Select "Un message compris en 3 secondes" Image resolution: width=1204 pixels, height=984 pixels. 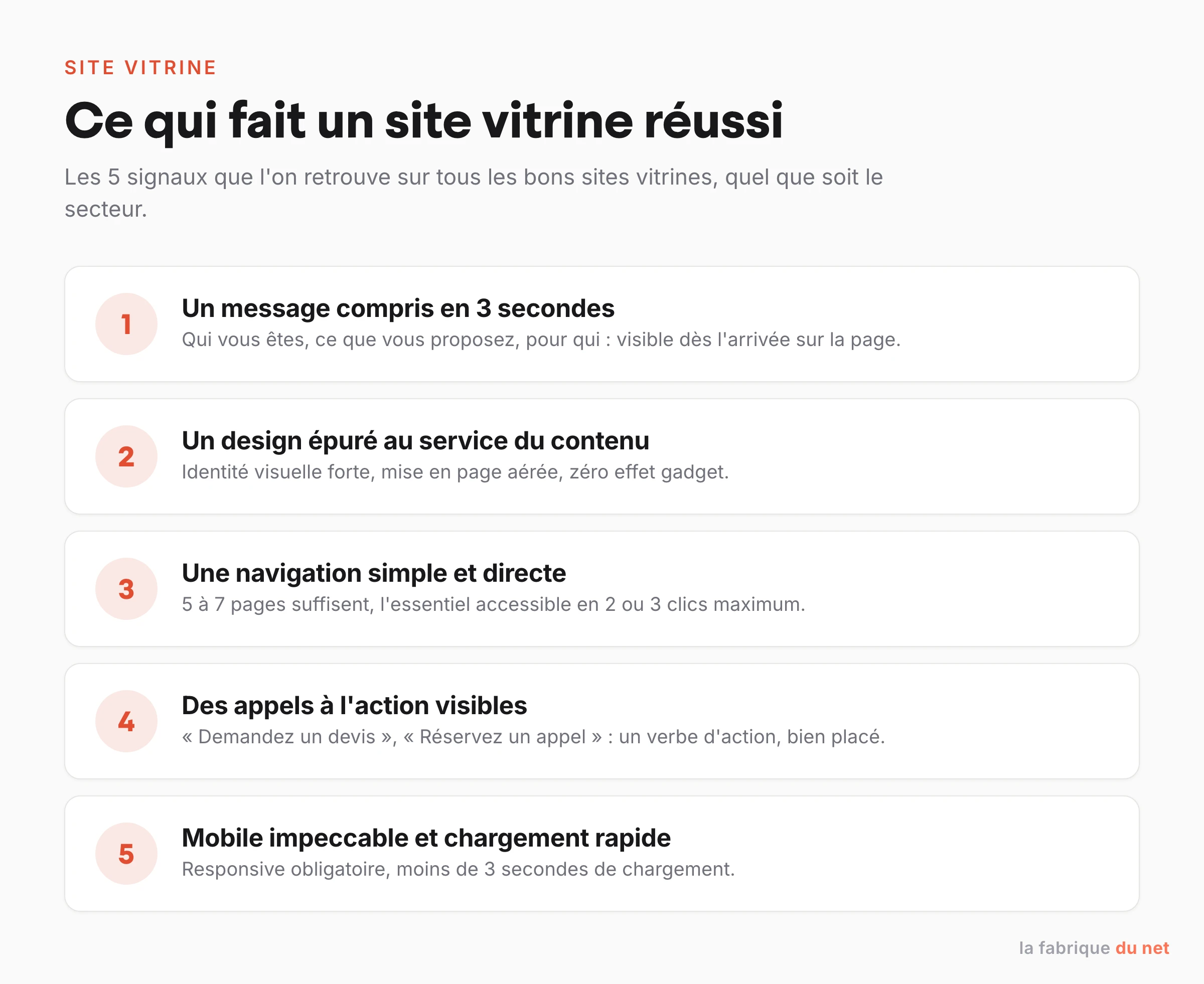point(398,308)
